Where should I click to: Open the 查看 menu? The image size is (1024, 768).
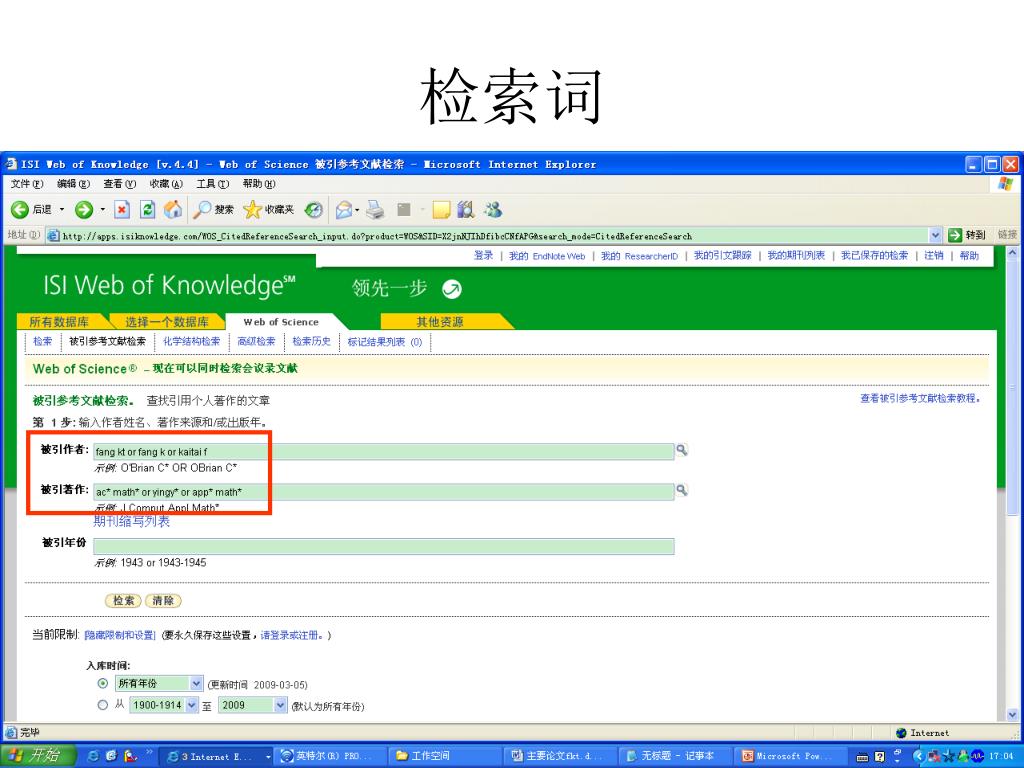click(x=120, y=184)
